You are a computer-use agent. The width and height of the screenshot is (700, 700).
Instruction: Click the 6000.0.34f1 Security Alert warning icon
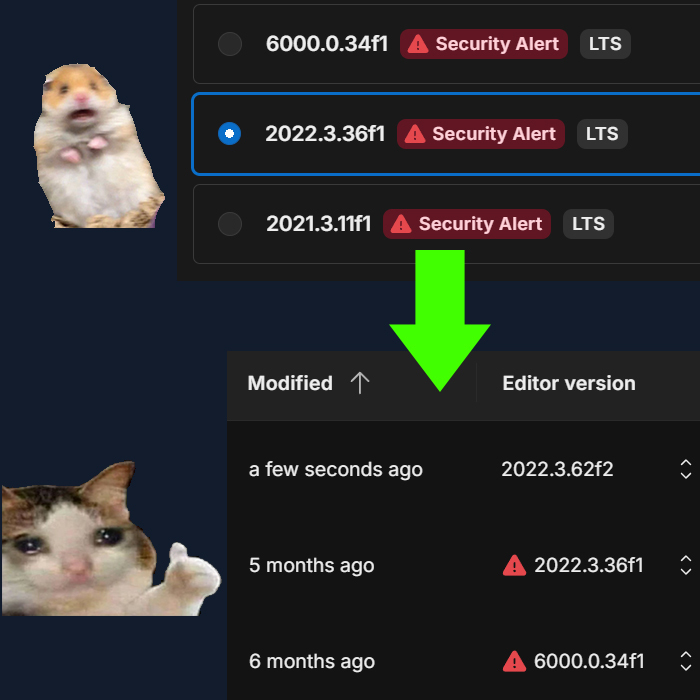418,44
